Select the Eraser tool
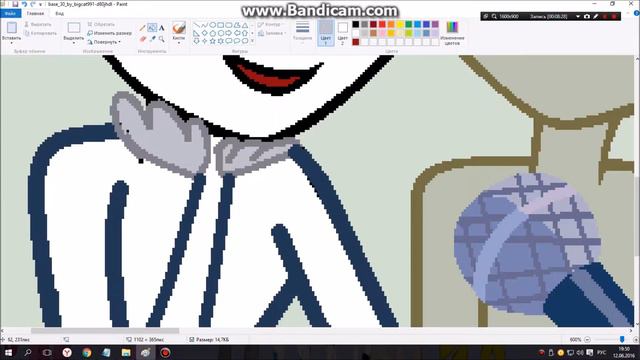The image size is (640, 360). coord(142,39)
